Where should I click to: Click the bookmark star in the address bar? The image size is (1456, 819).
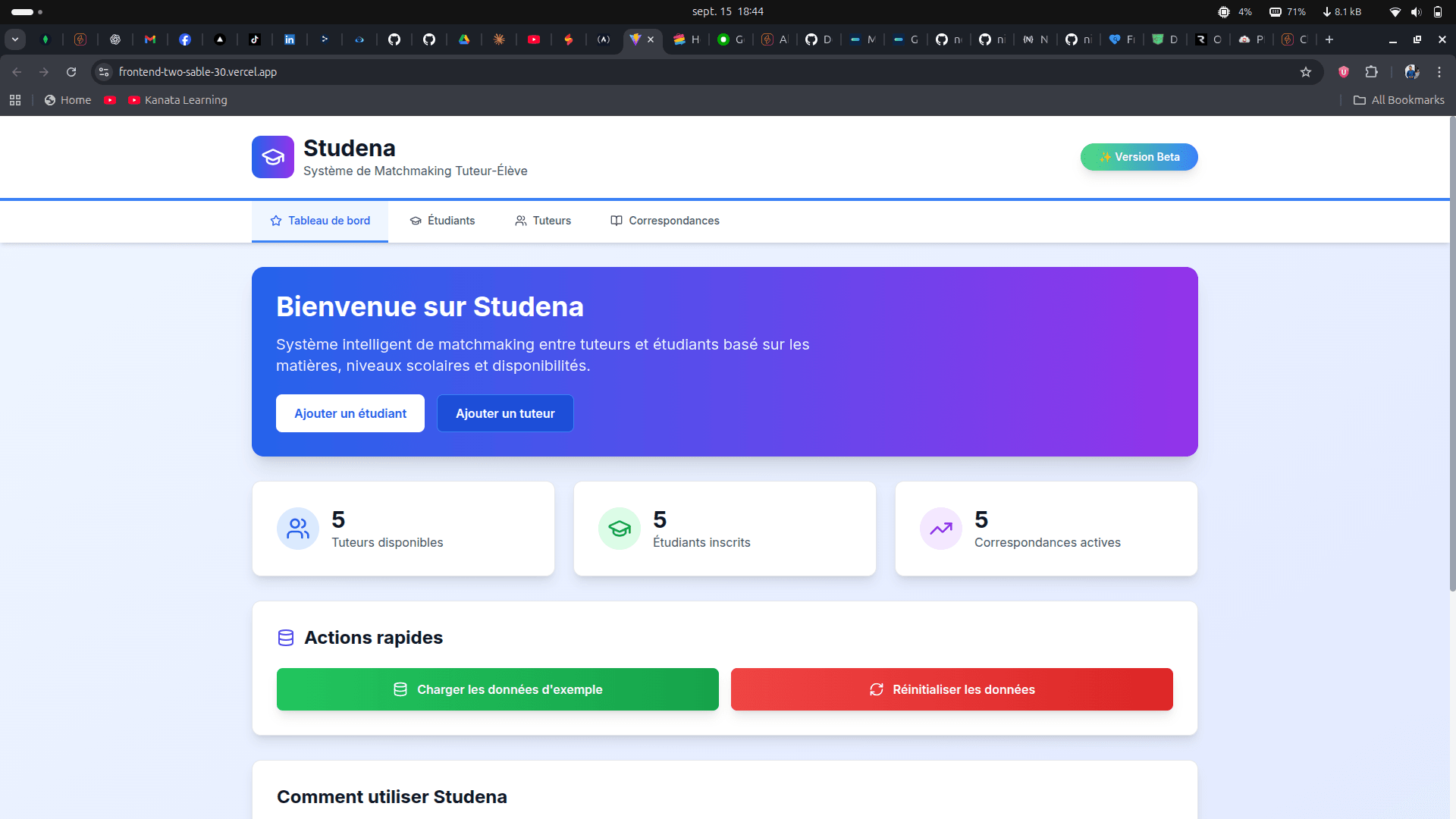1306,72
